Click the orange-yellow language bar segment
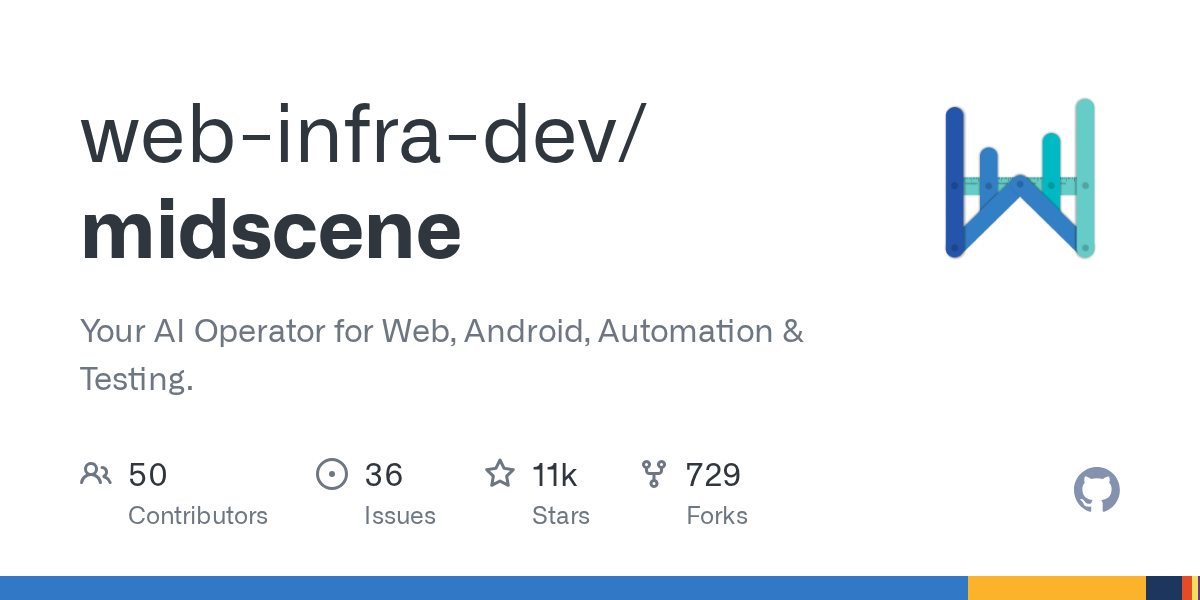Screen dimensions: 1200x600 point(1056,588)
